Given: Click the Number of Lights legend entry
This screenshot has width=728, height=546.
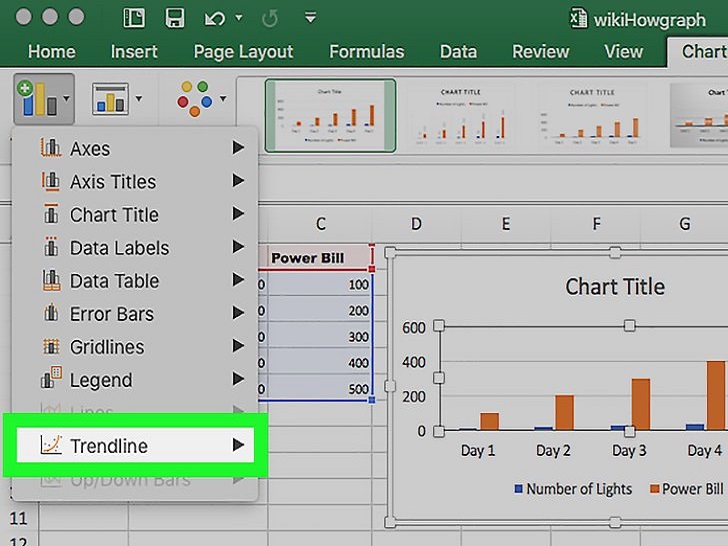Looking at the screenshot, I should (x=573, y=488).
